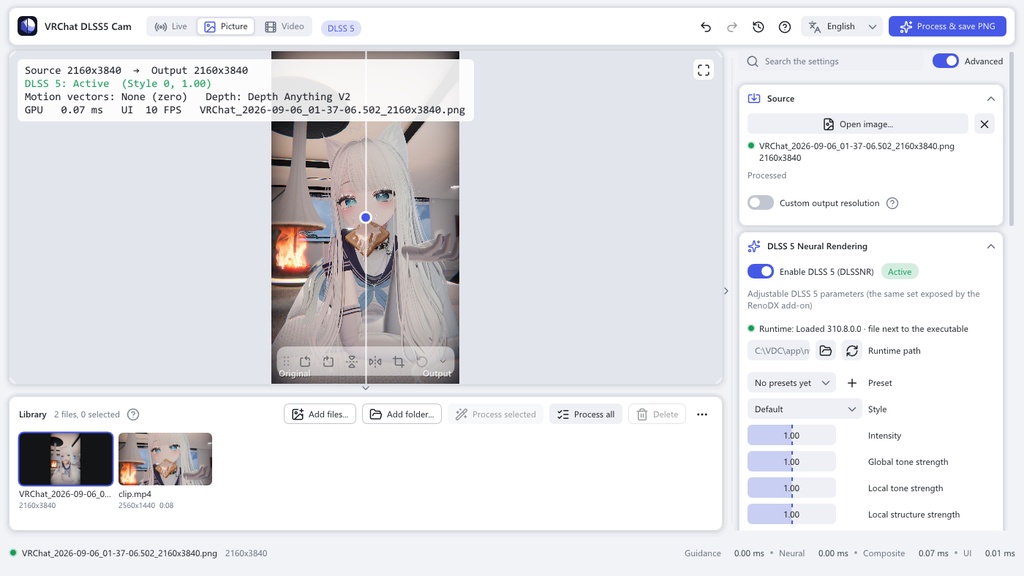Screen dimensions: 1024x576
Task: Collapse DLSS 5 Neural Rendering section
Action: [x=991, y=246]
